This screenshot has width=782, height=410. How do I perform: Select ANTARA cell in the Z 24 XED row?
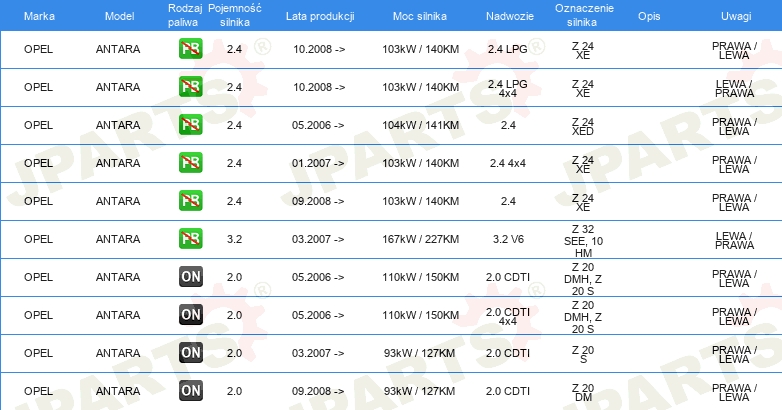(118, 125)
